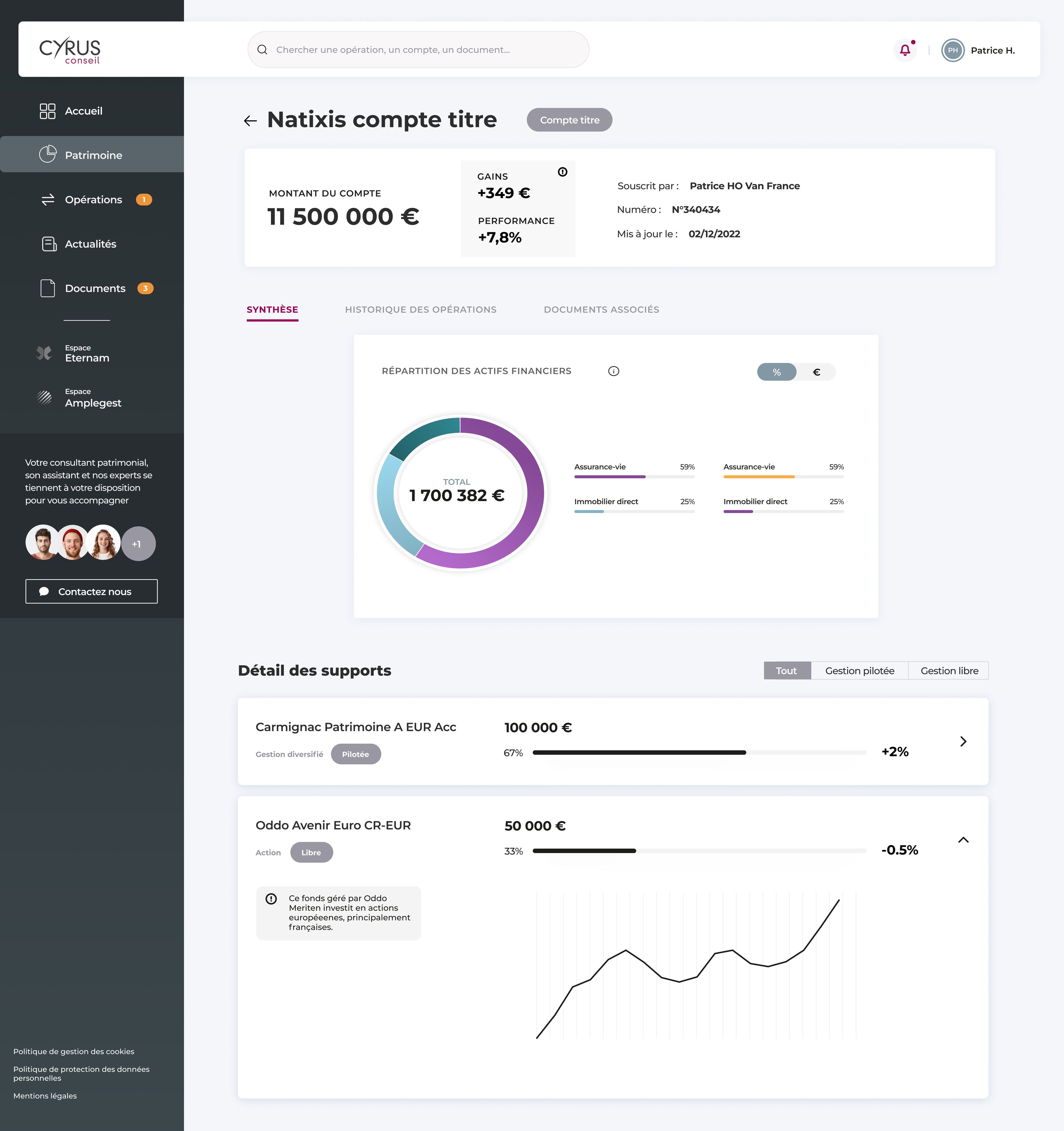Click the Eternam butterfly icon
Screen dimensions: 1064x1131
coord(44,353)
